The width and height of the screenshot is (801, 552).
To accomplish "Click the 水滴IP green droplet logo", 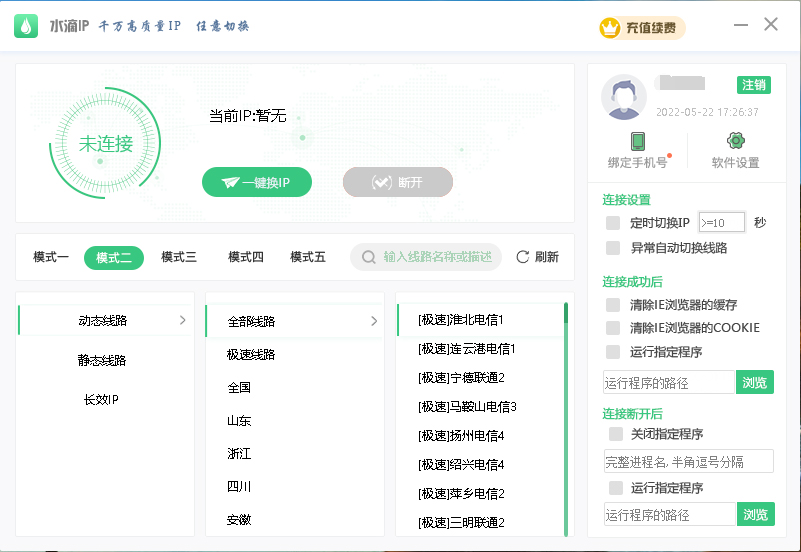I will pos(26,26).
